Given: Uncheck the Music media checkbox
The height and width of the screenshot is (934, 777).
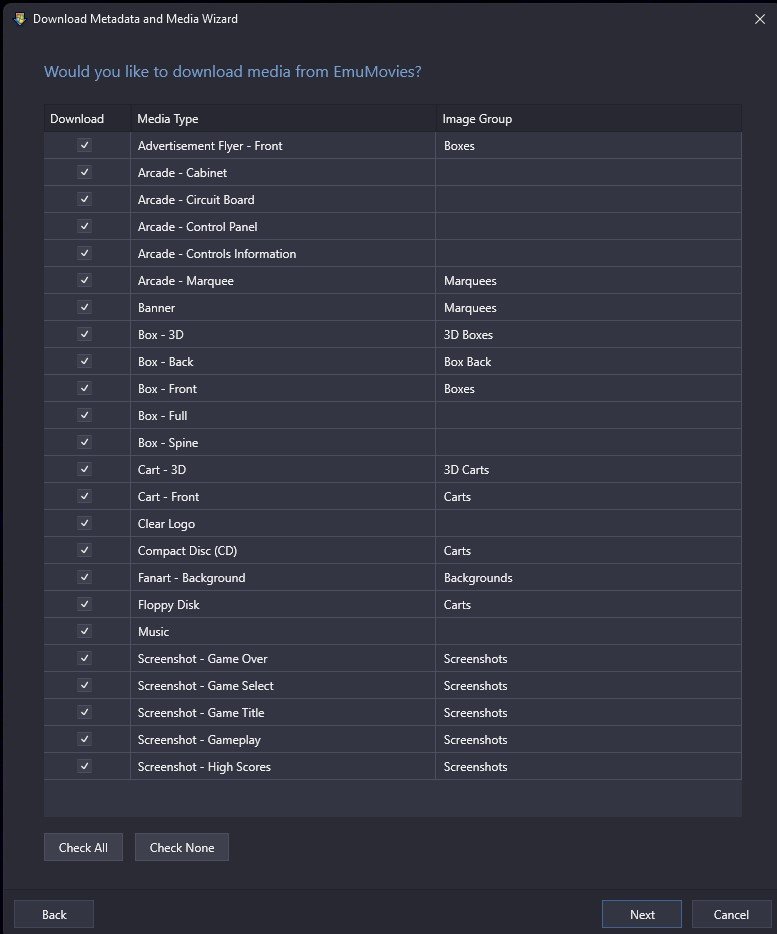Looking at the screenshot, I should (85, 631).
